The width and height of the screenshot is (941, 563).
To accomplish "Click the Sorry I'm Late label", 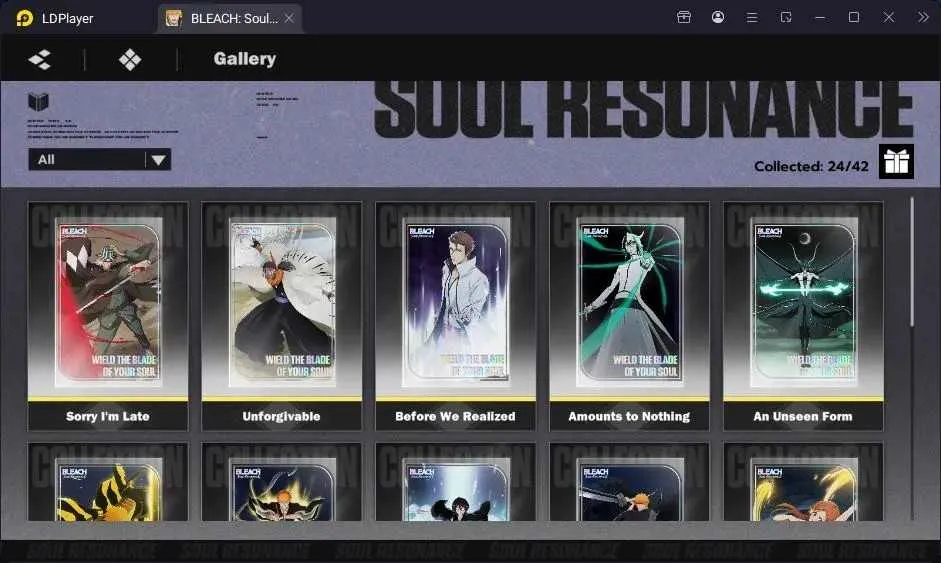I will pyautogui.click(x=107, y=417).
